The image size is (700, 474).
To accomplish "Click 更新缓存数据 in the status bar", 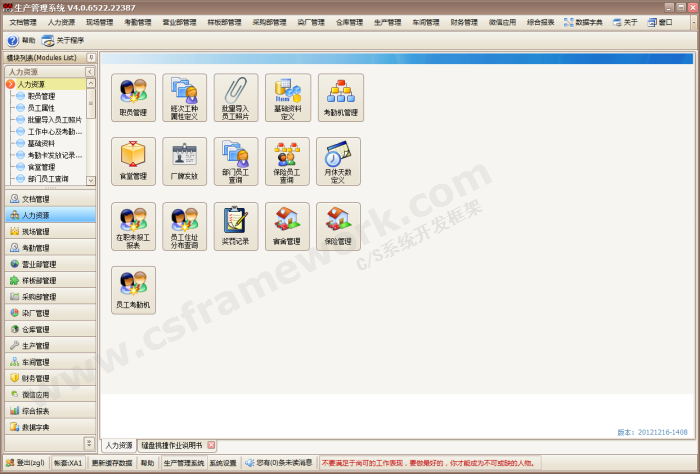I will (111, 463).
